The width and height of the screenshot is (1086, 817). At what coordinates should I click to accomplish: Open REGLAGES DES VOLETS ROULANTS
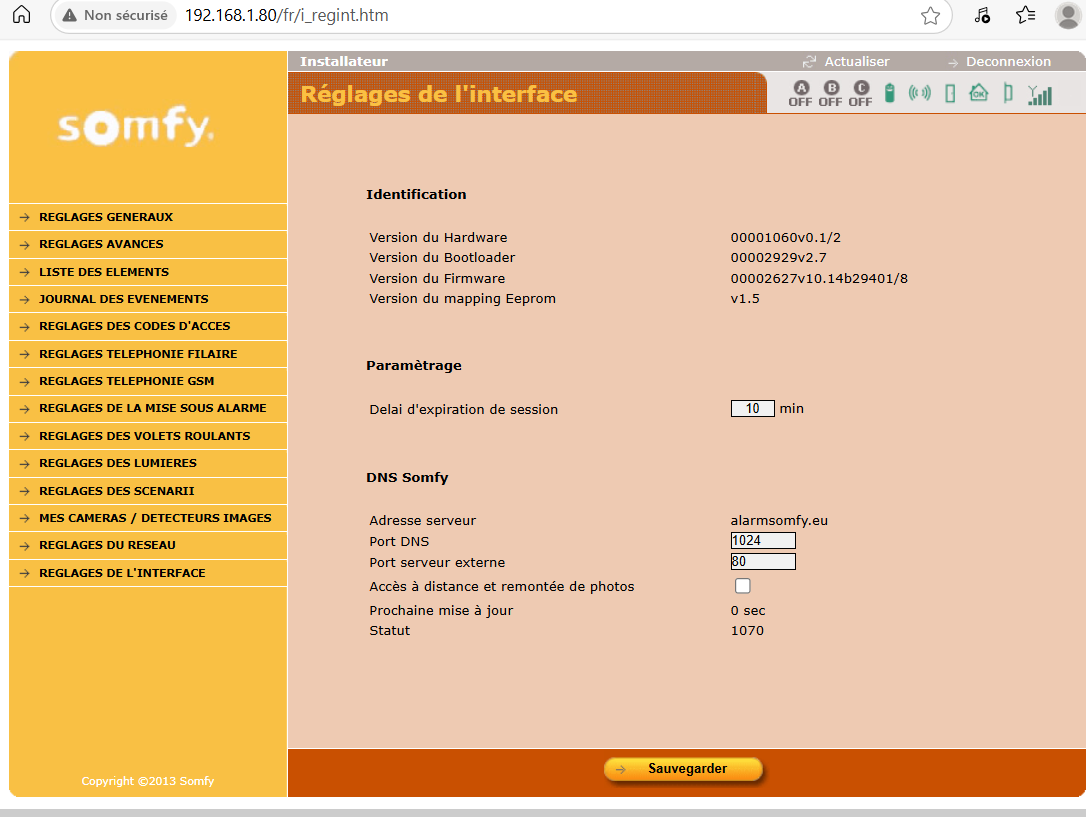click(x=148, y=436)
